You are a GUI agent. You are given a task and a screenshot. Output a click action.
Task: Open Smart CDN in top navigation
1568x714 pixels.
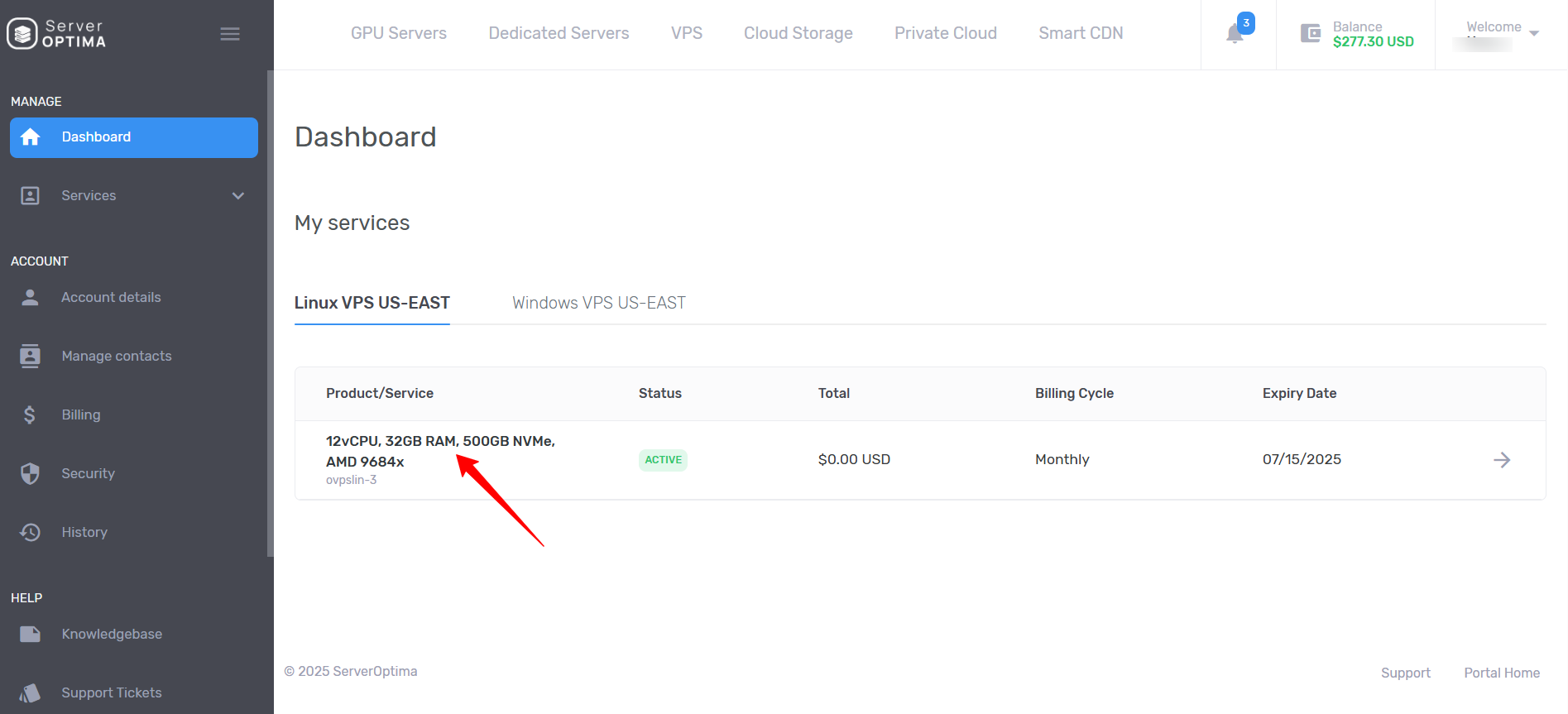click(1081, 33)
